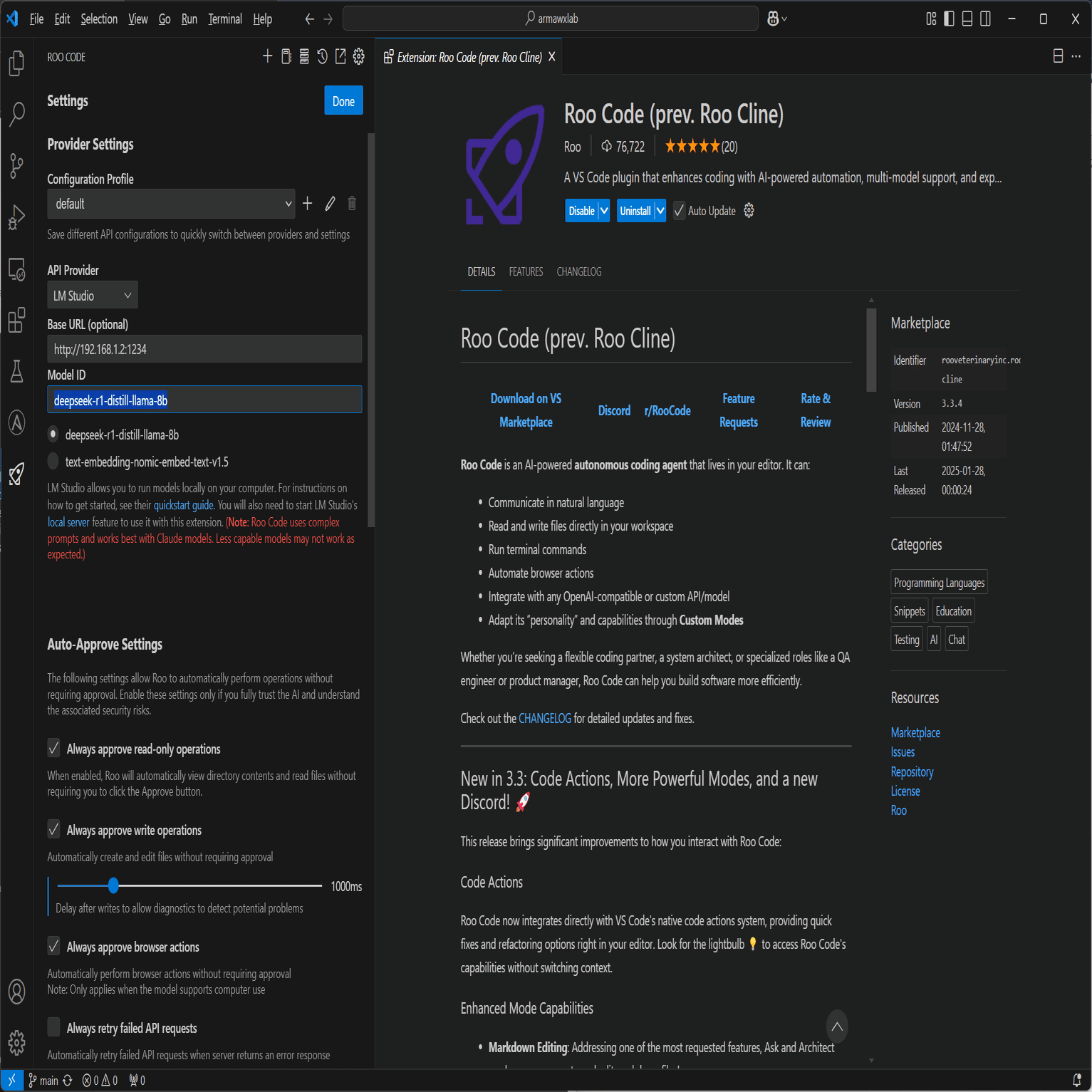Viewport: 1092px width, 1092px height.
Task: Open Customize Layout in the title bar
Action: click(931, 19)
